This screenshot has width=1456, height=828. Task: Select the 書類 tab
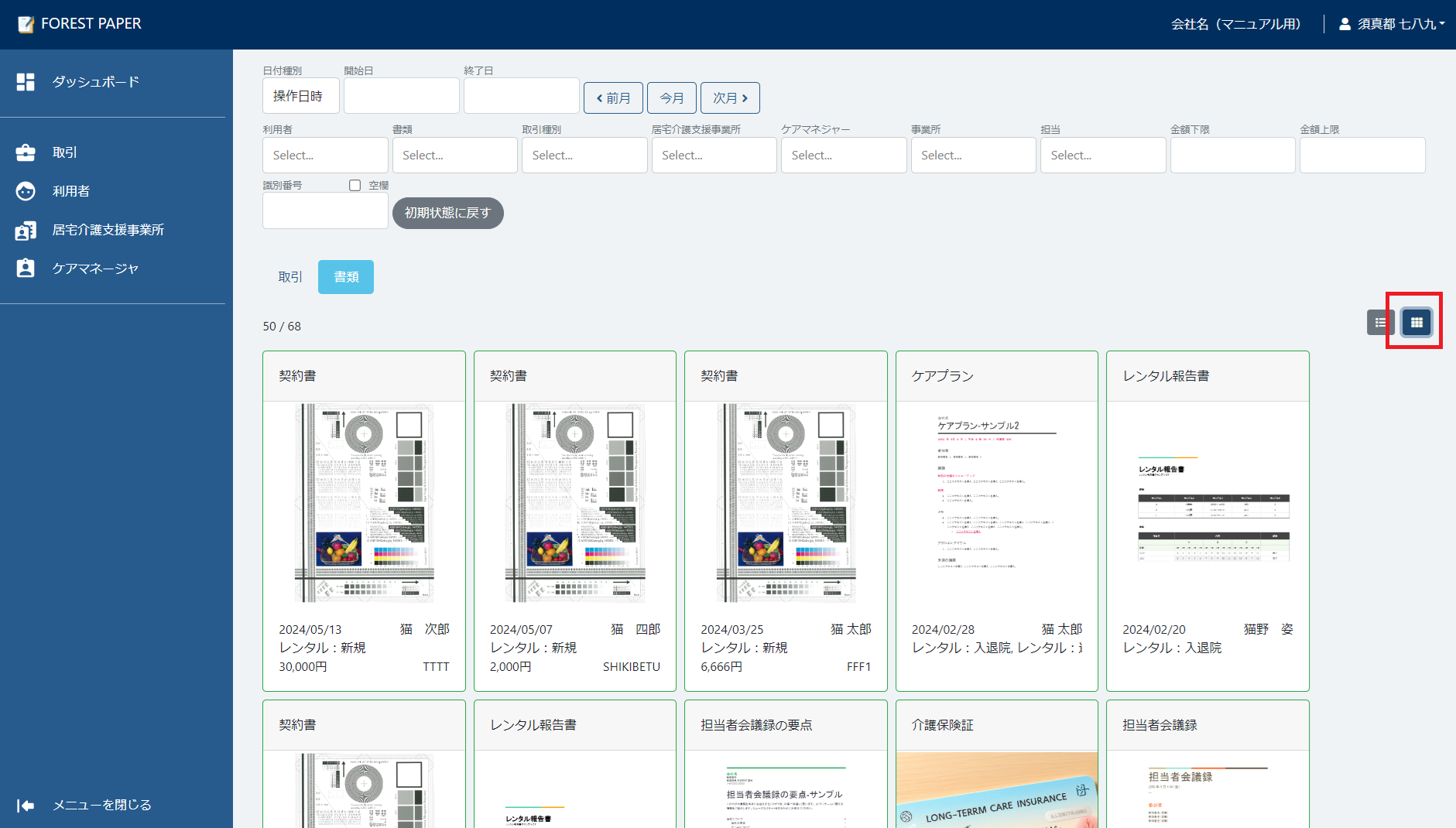346,277
